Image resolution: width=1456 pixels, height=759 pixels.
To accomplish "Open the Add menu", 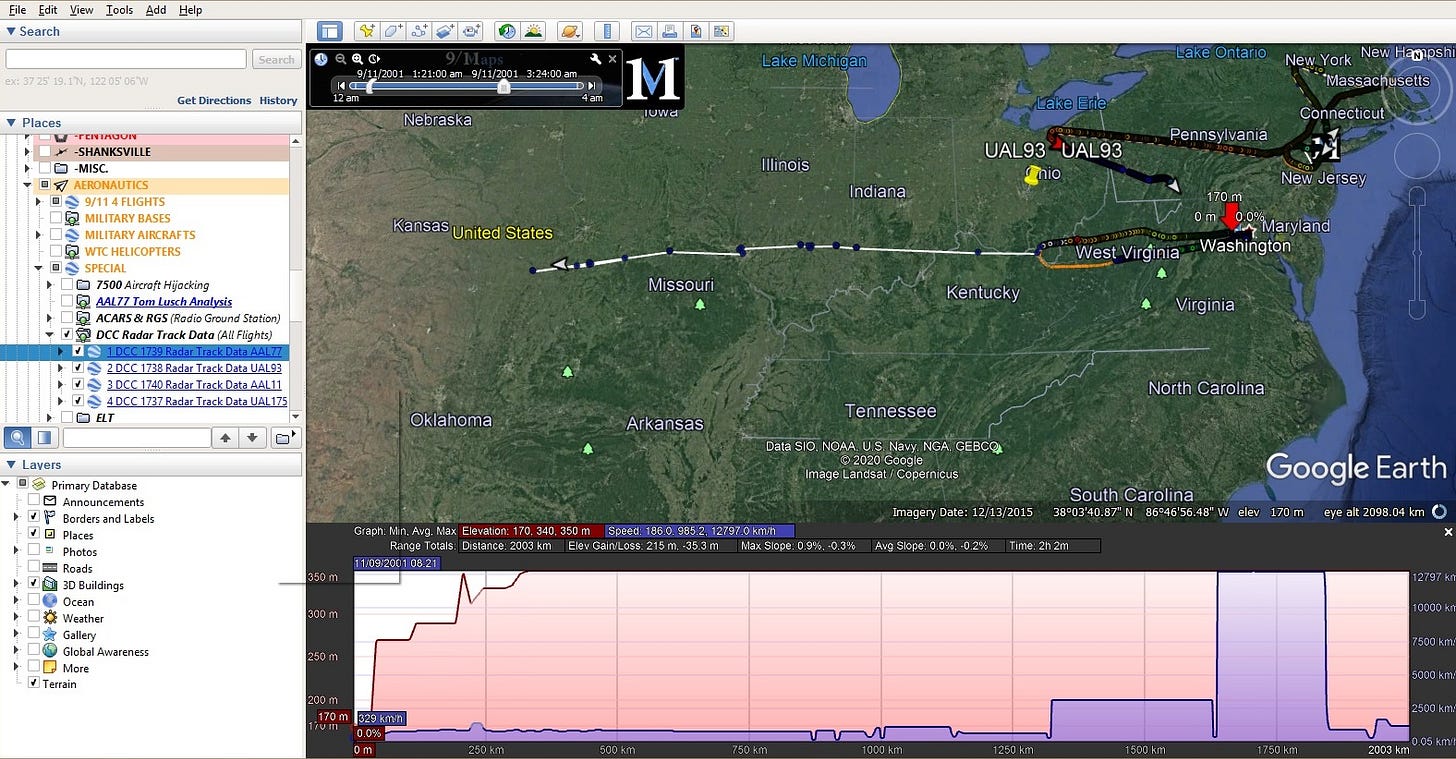I will coord(156,9).
